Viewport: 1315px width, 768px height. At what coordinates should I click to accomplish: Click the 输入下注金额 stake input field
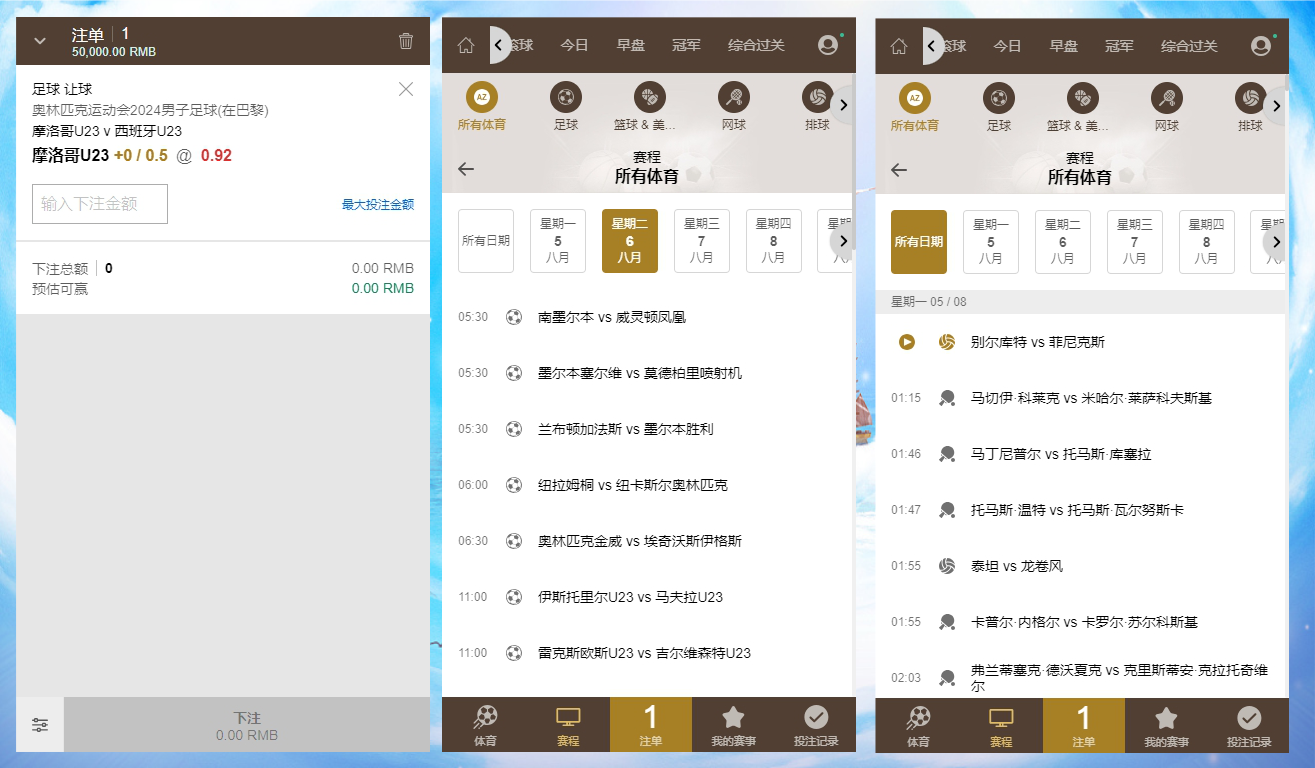(100, 204)
